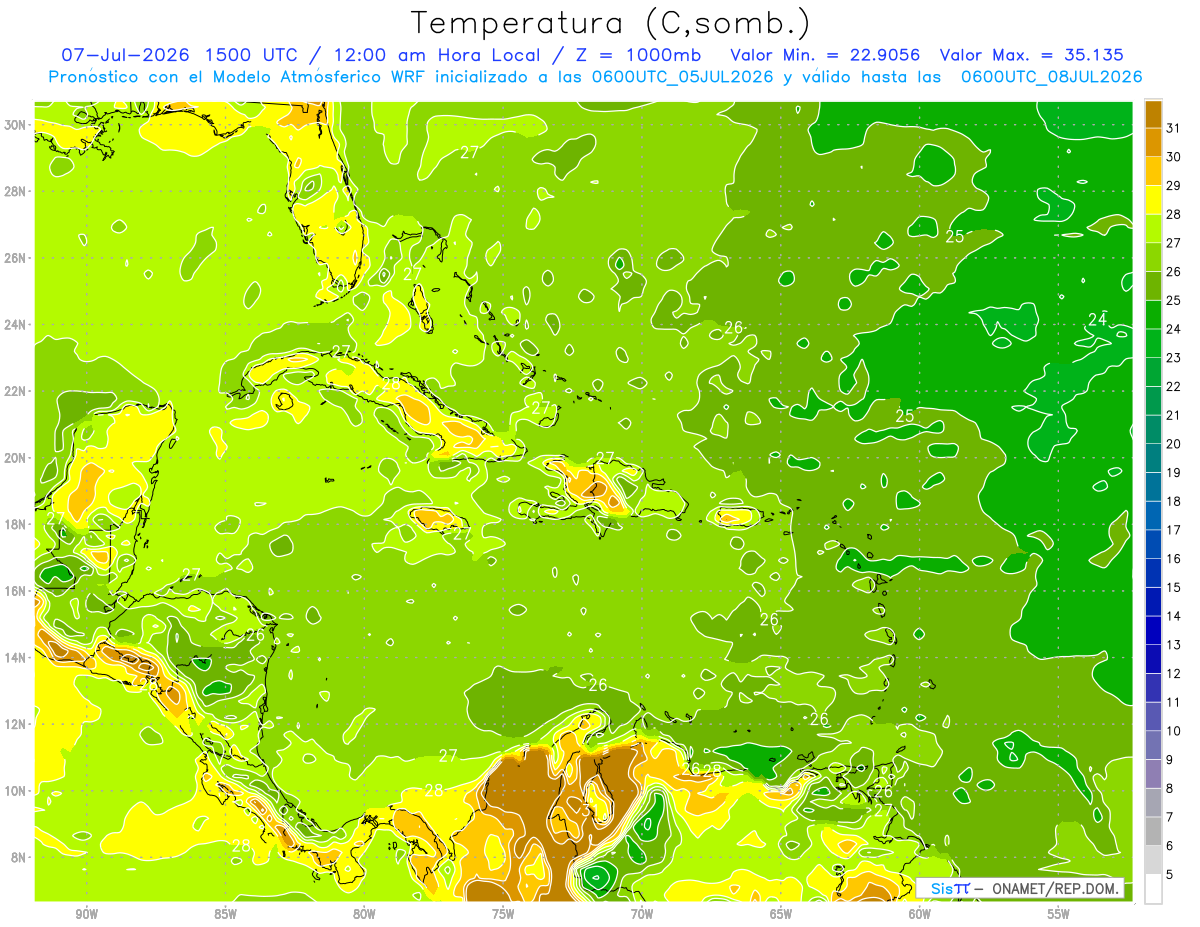Click valid-until time '0600UTC_08JUL2026'

1051,76
